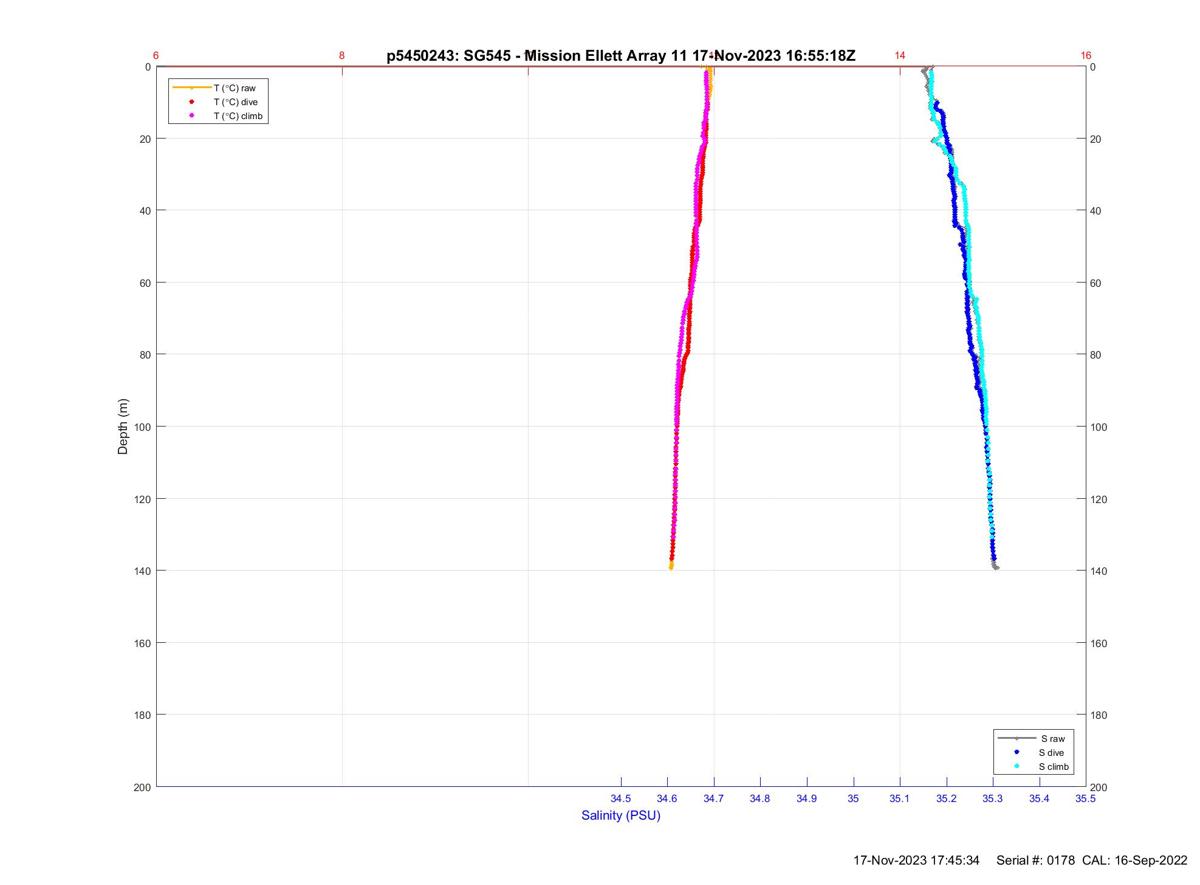Click the 35.1 salinity tick label
The height and width of the screenshot is (885, 1200).
coord(900,798)
